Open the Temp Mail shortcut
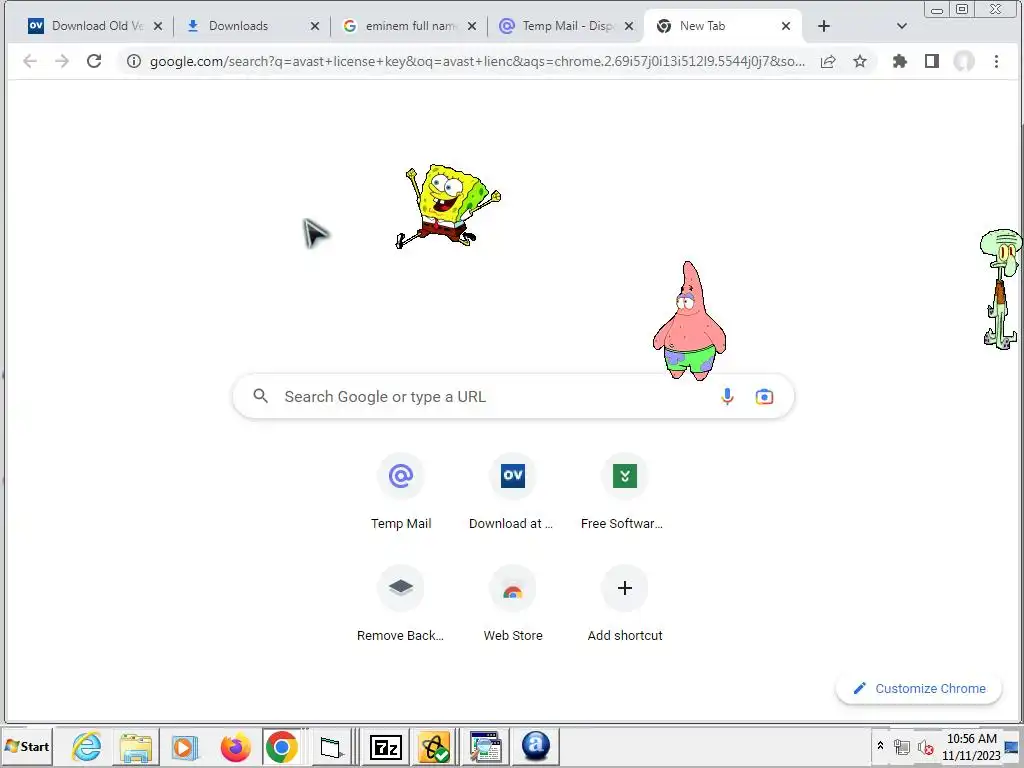Viewport: 1024px width, 768px height. click(x=401, y=492)
